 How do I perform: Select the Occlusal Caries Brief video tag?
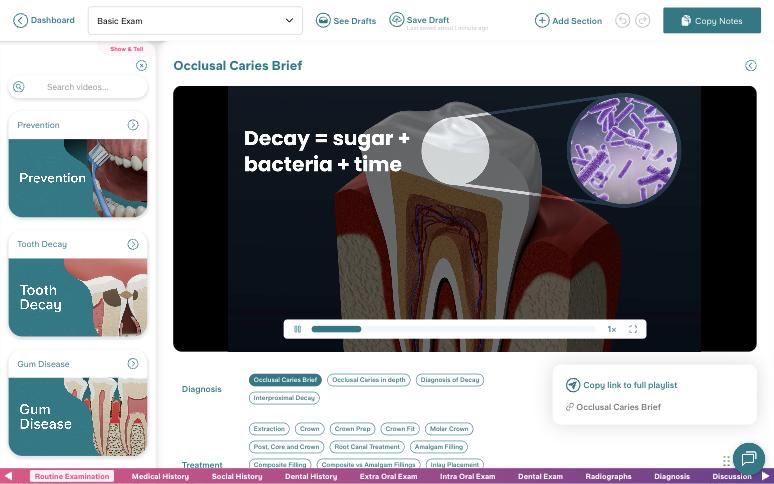(285, 380)
